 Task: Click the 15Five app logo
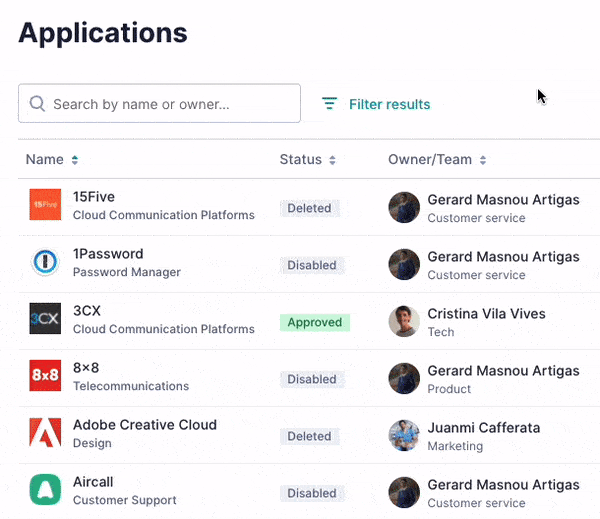(45, 205)
